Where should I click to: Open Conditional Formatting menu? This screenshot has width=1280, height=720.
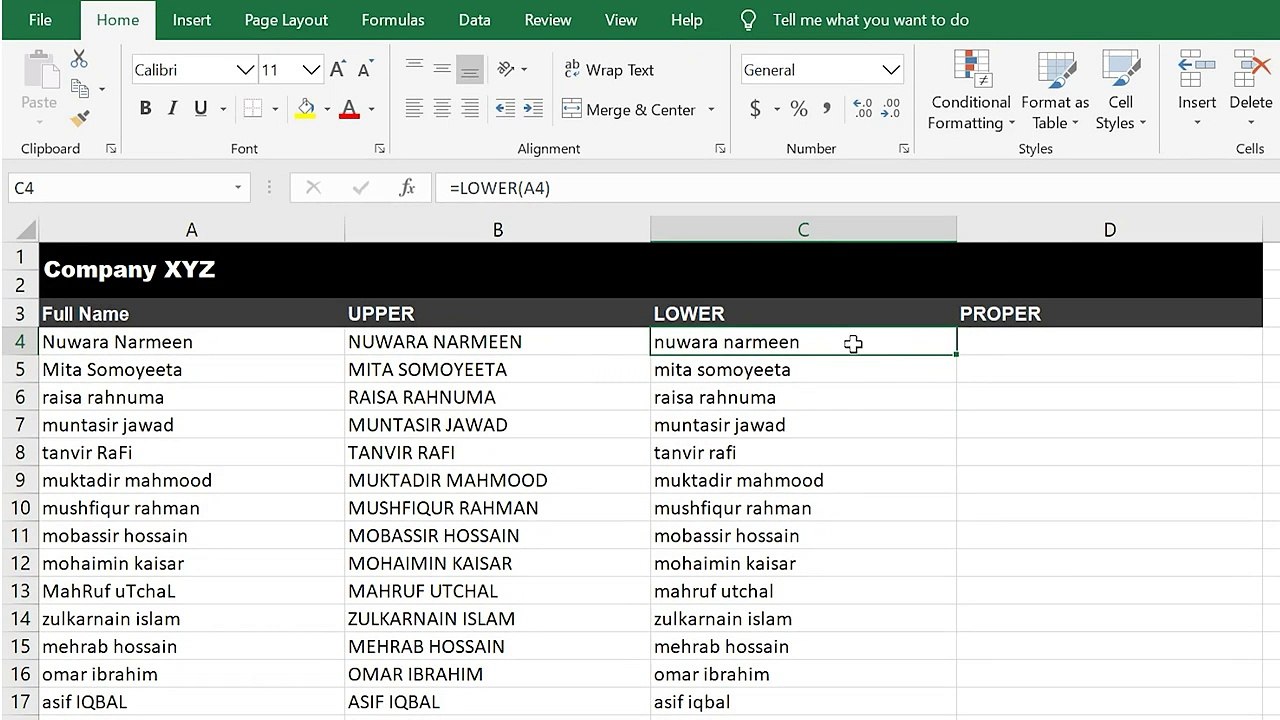coord(970,90)
